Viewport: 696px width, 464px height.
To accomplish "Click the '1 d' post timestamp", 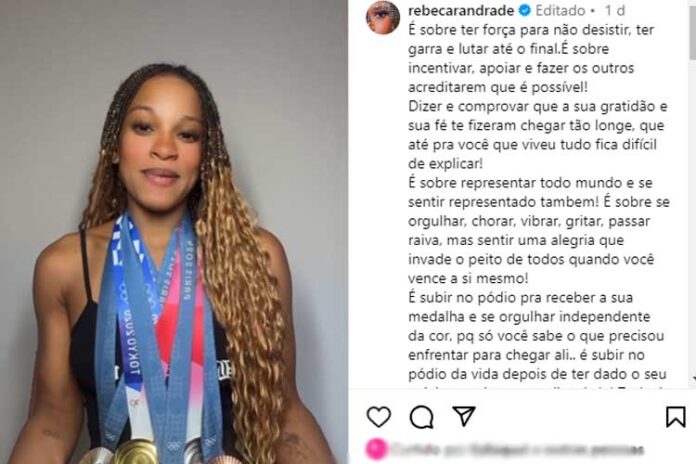I will [614, 10].
